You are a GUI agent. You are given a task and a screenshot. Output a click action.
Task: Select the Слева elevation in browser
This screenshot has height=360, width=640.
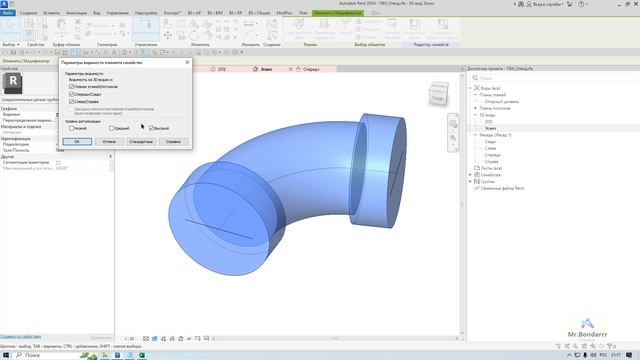tap(491, 148)
